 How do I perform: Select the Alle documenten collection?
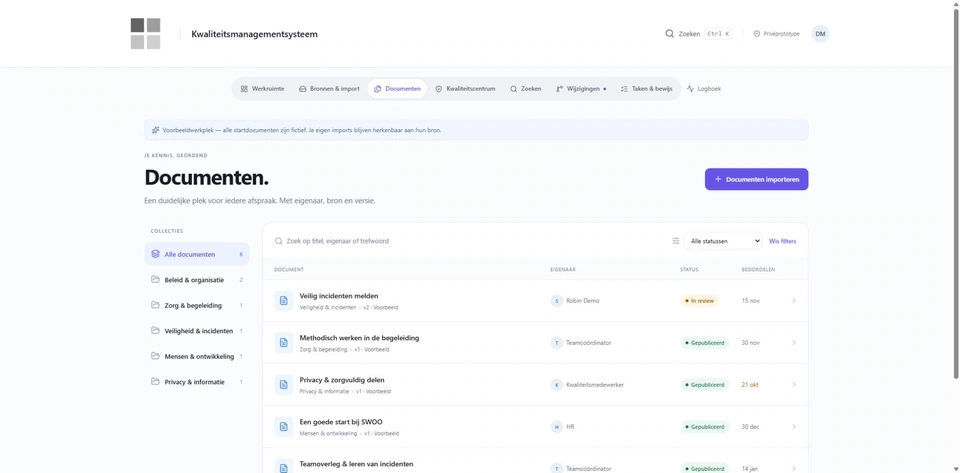point(197,254)
